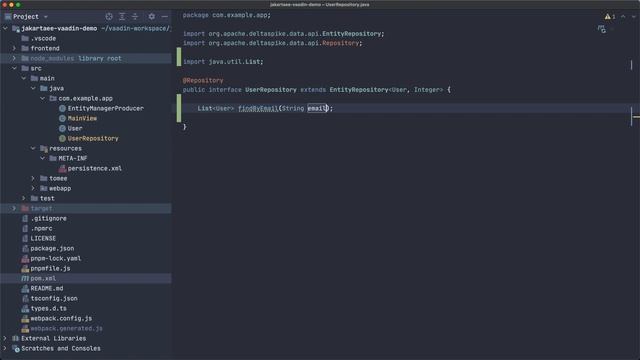
Task: Collapse the src folder
Action: tap(14, 68)
